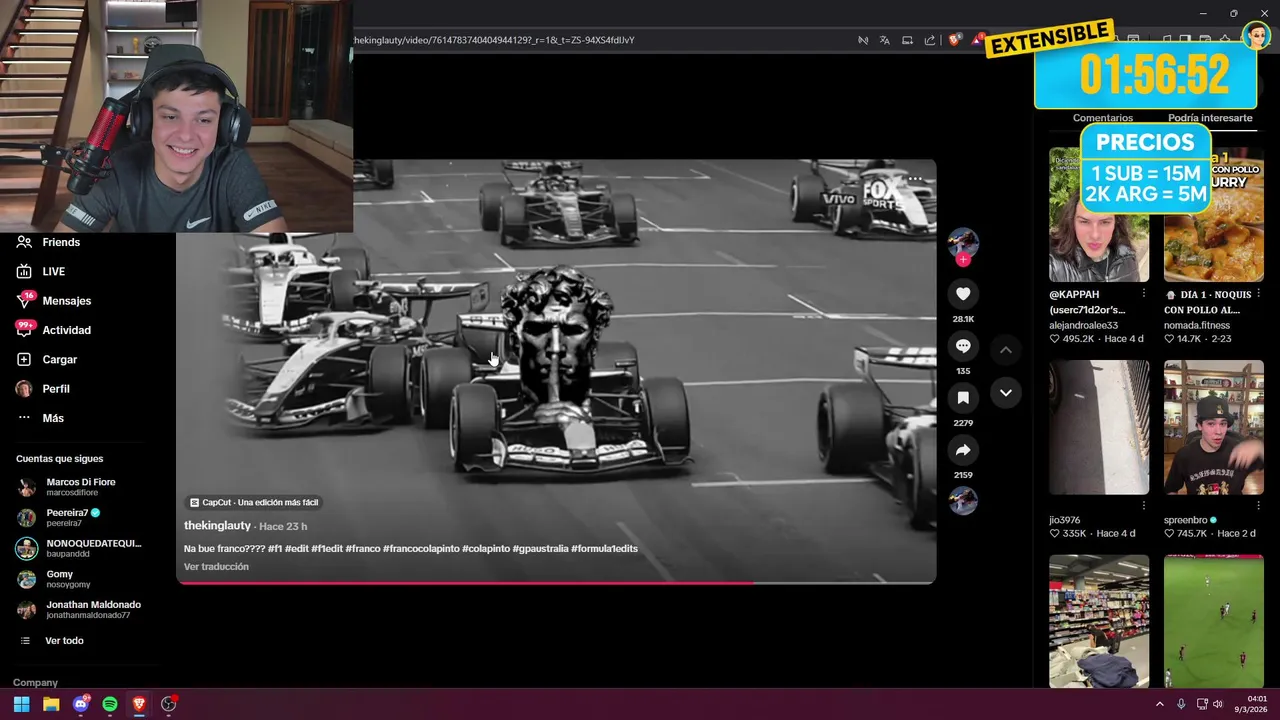1280x720 pixels.
Task: Click the network display tray icon
Action: [x=1202, y=704]
